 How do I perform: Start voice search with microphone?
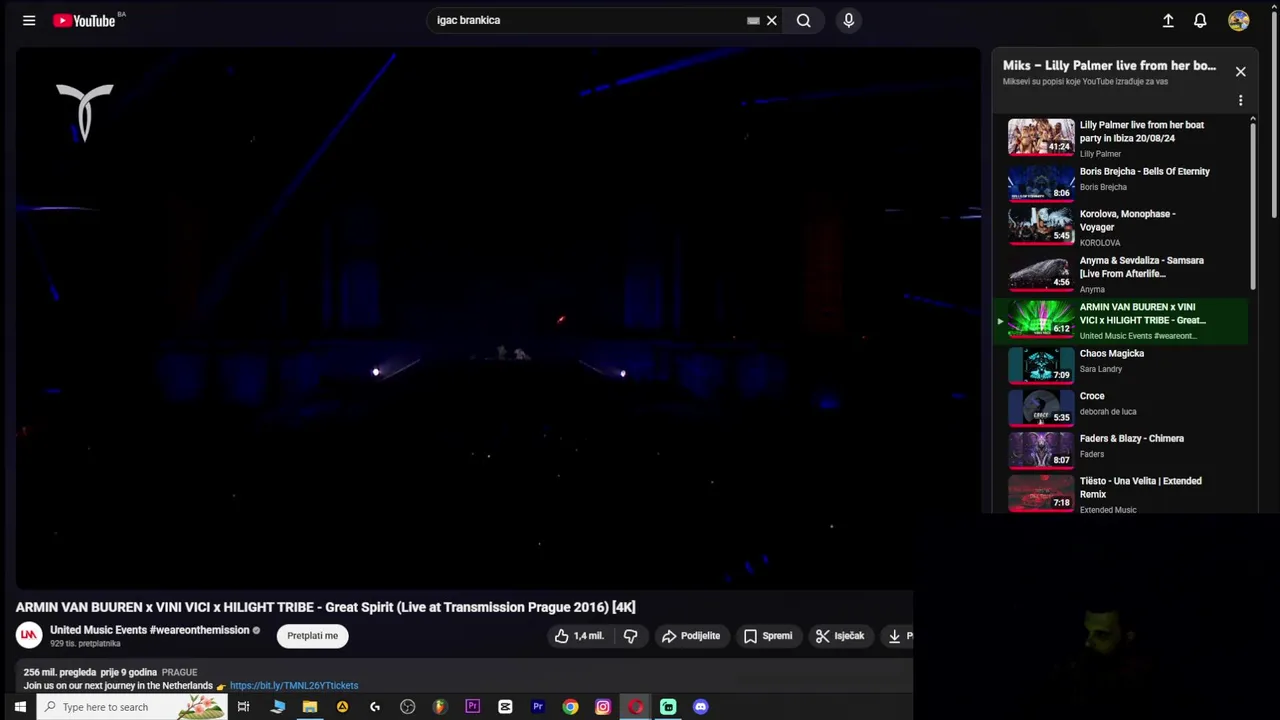pos(848,20)
